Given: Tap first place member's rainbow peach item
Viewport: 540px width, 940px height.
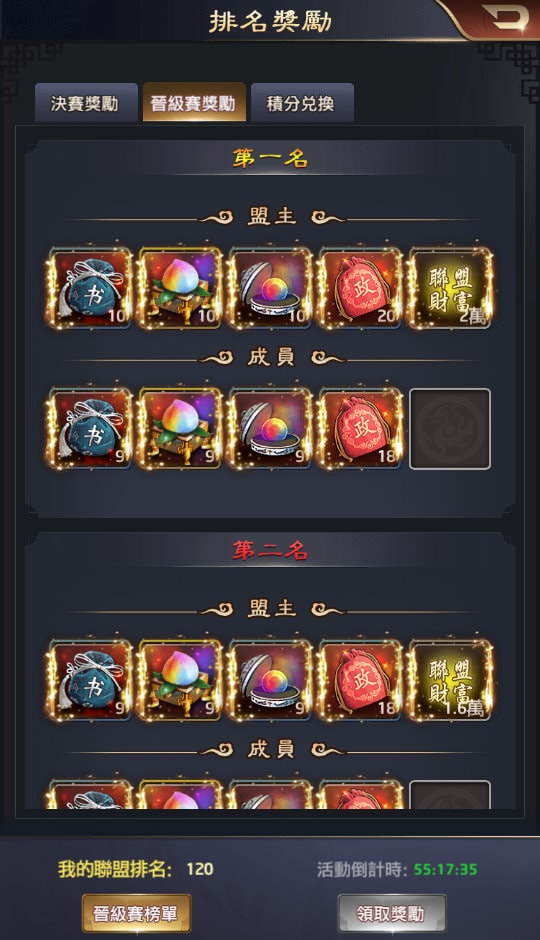Looking at the screenshot, I should 180,429.
